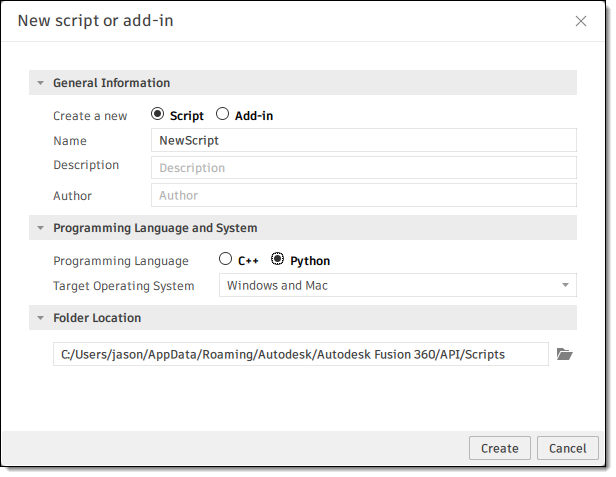Open the Target Operating System dropdown
This screenshot has height=477, width=616.
coord(397,286)
